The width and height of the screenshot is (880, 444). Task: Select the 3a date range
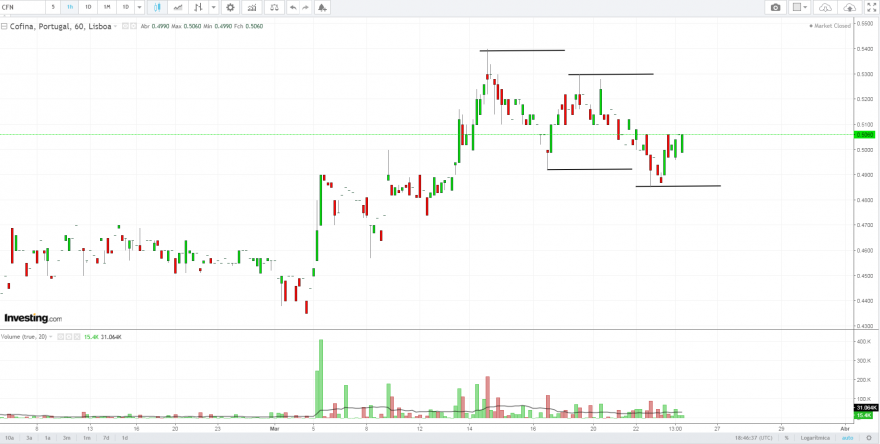[29, 438]
